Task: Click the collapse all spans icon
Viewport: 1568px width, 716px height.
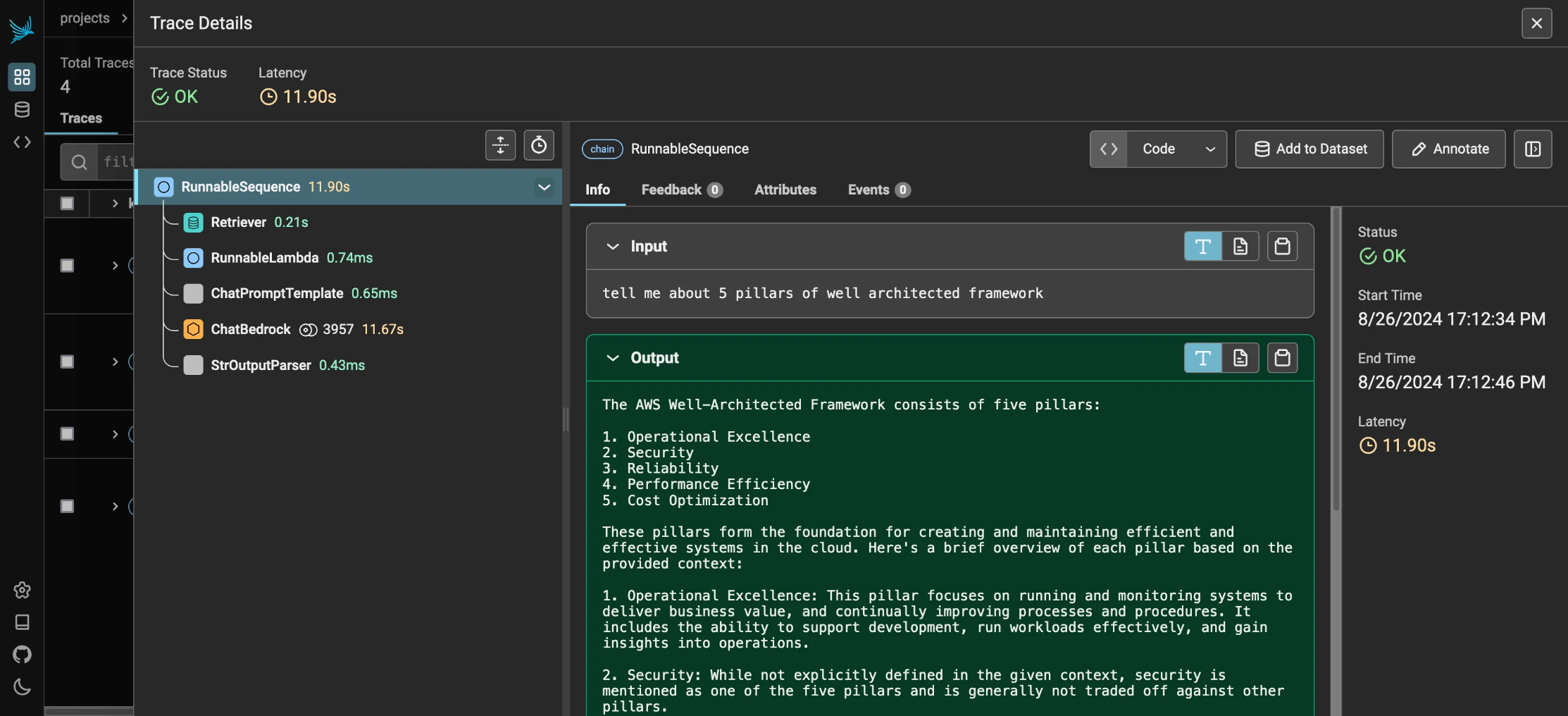Action: (500, 145)
